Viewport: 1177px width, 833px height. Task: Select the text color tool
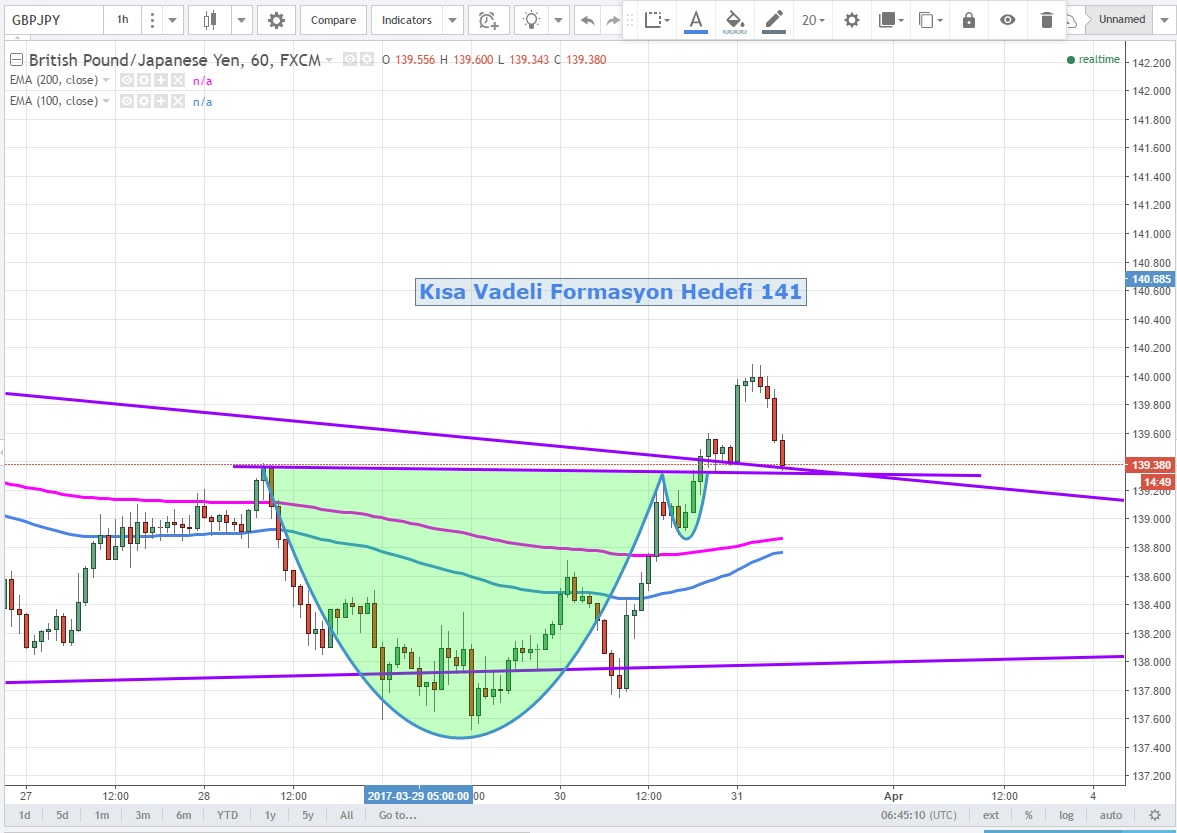[696, 20]
